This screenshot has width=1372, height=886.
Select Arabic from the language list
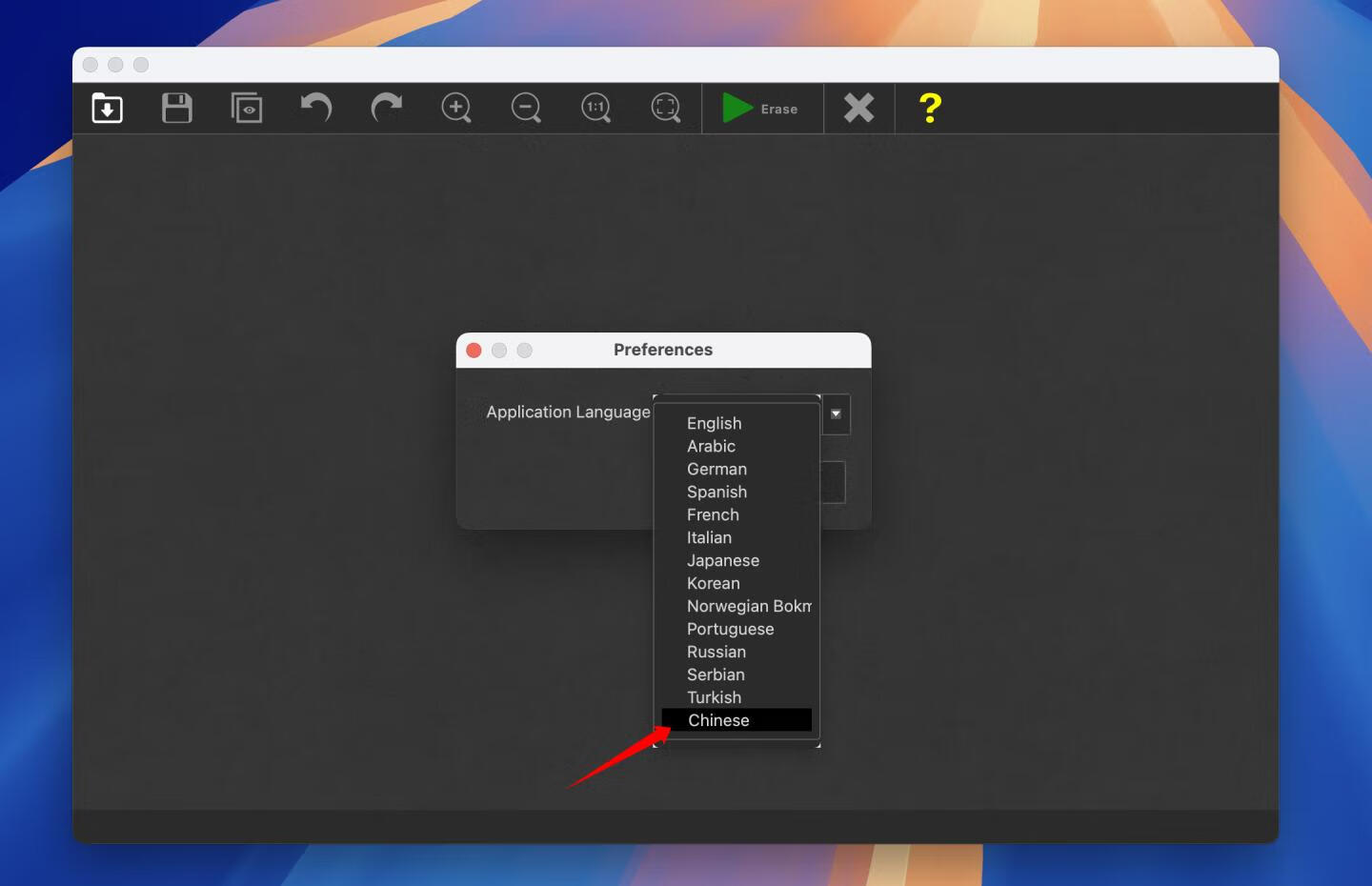click(736, 446)
